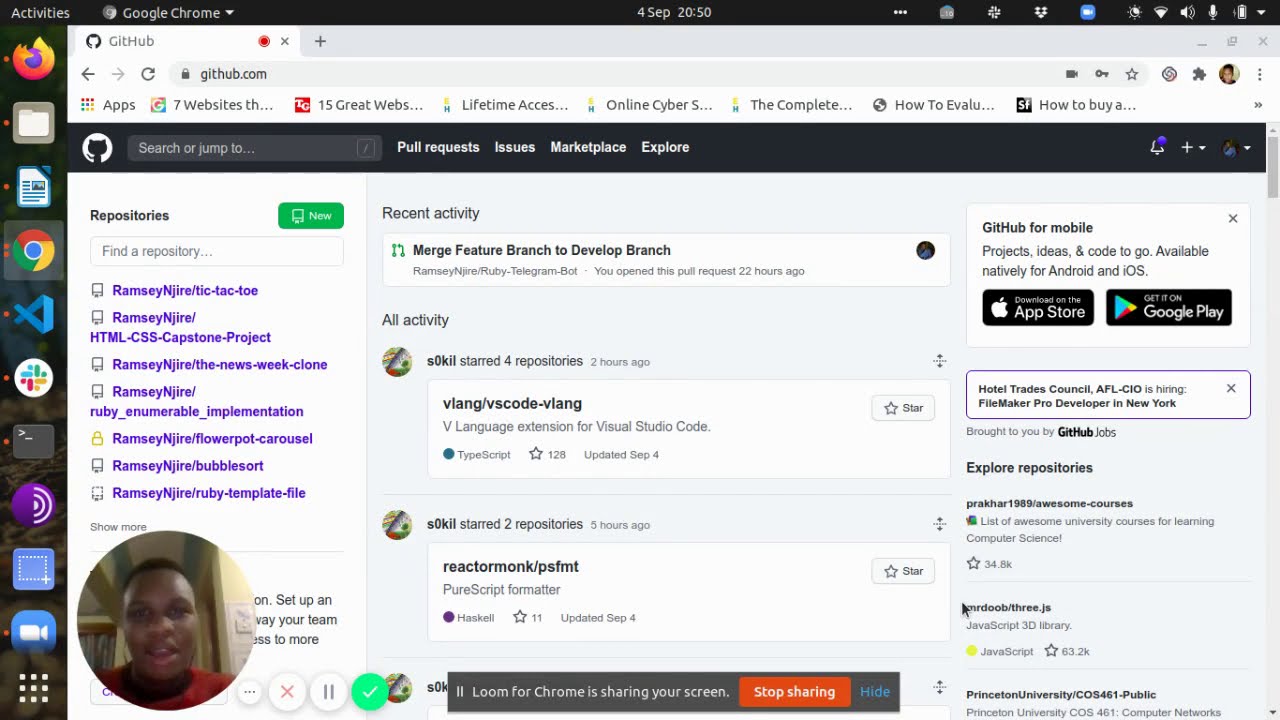1280x720 pixels.
Task: Get it on Google Play badge
Action: tap(1169, 308)
